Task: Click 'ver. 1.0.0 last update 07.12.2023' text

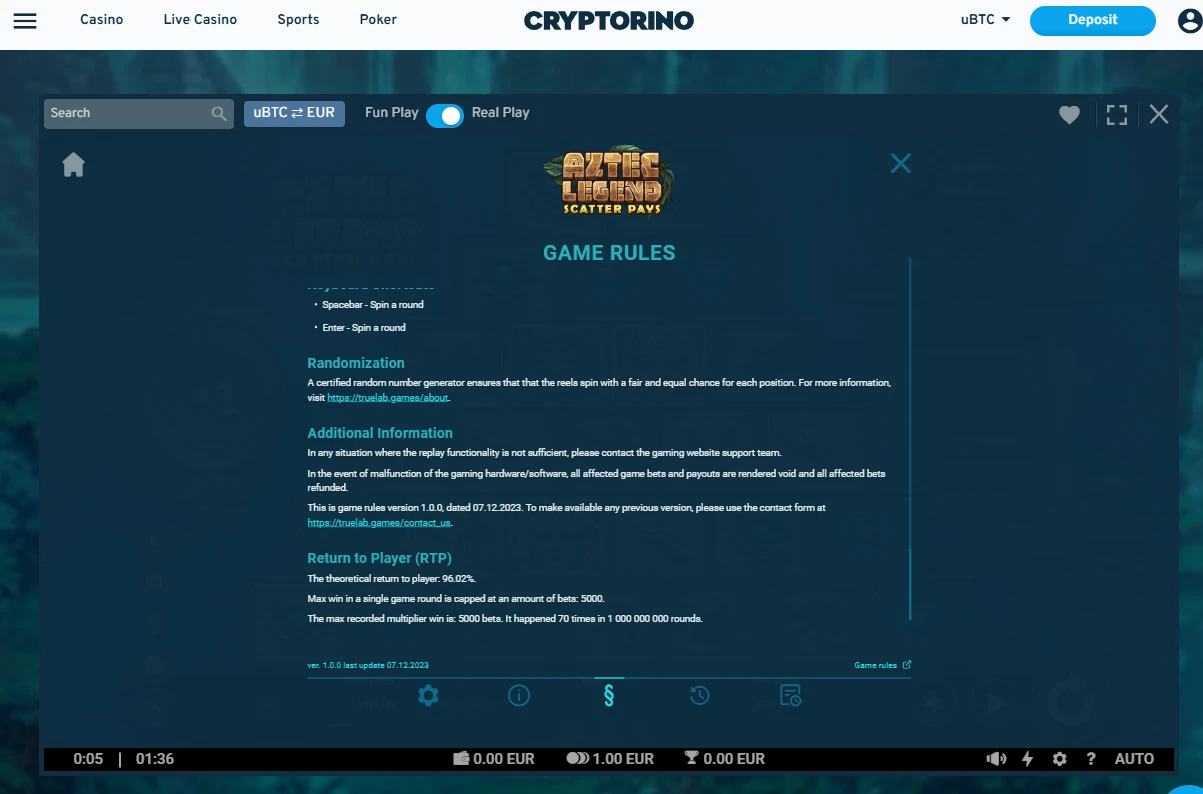Action: pyautogui.click(x=368, y=665)
